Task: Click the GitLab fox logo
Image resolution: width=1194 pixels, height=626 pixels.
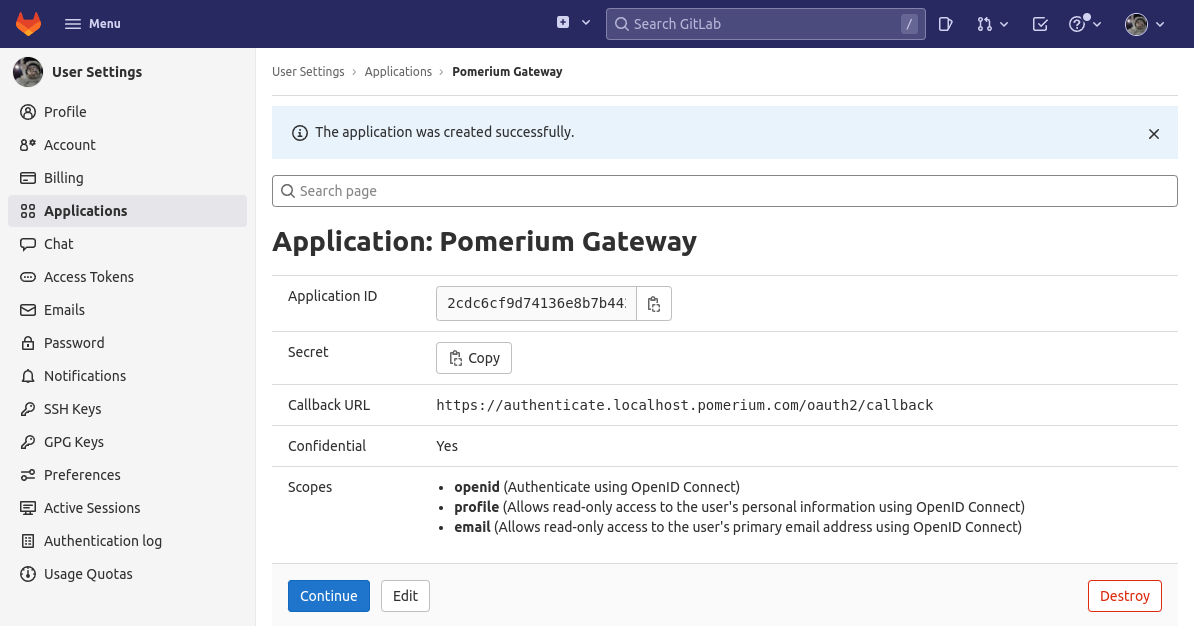Action: pos(28,23)
